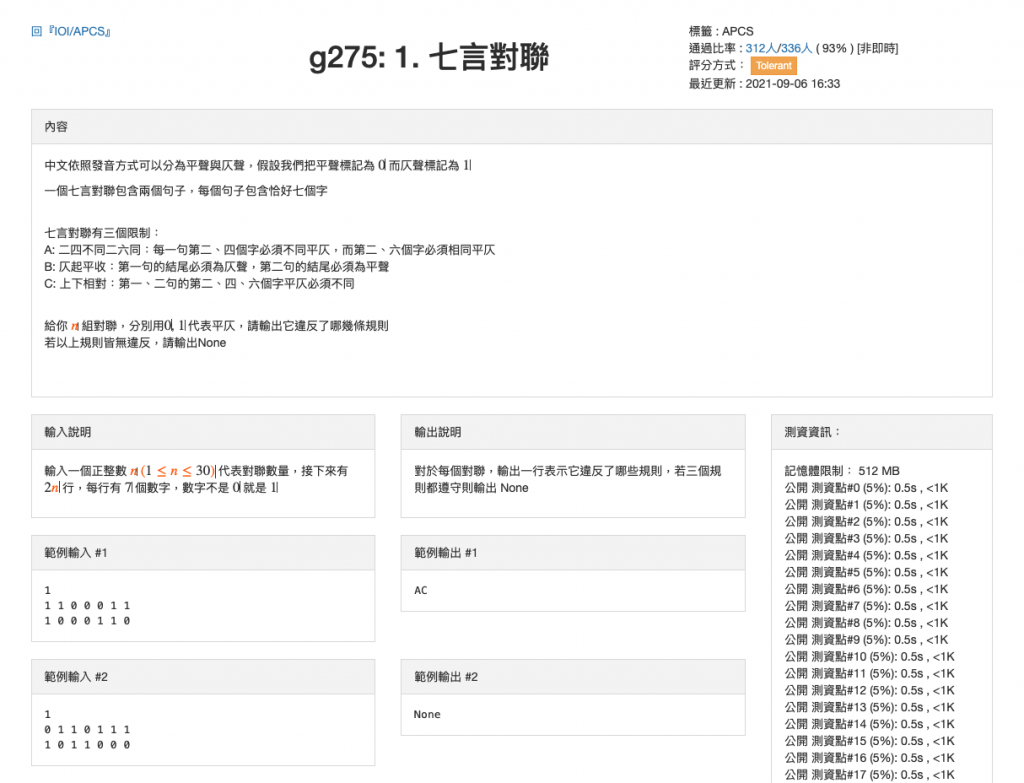Click the small square icon before IOI/APCS
Screen dimensions: 1024x783
[x=37, y=31]
